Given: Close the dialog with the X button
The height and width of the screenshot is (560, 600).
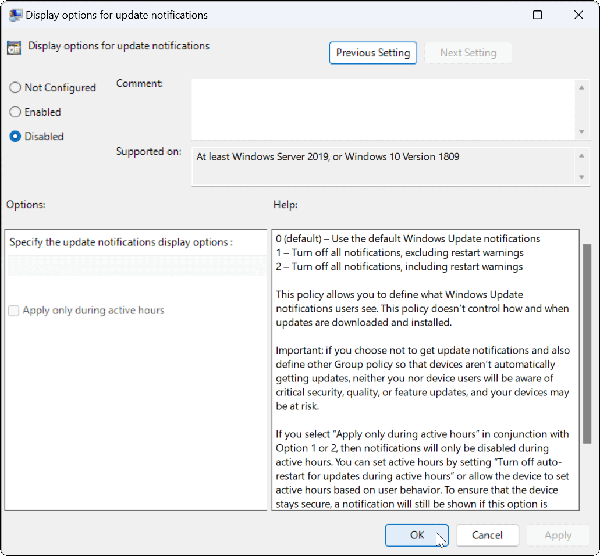Looking at the screenshot, I should click(x=578, y=15).
